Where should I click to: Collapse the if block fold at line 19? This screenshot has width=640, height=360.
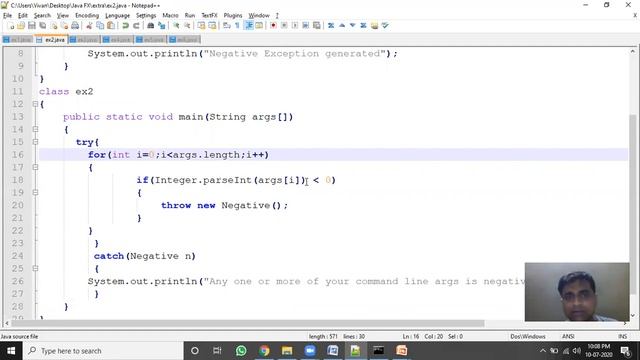click(x=35, y=193)
